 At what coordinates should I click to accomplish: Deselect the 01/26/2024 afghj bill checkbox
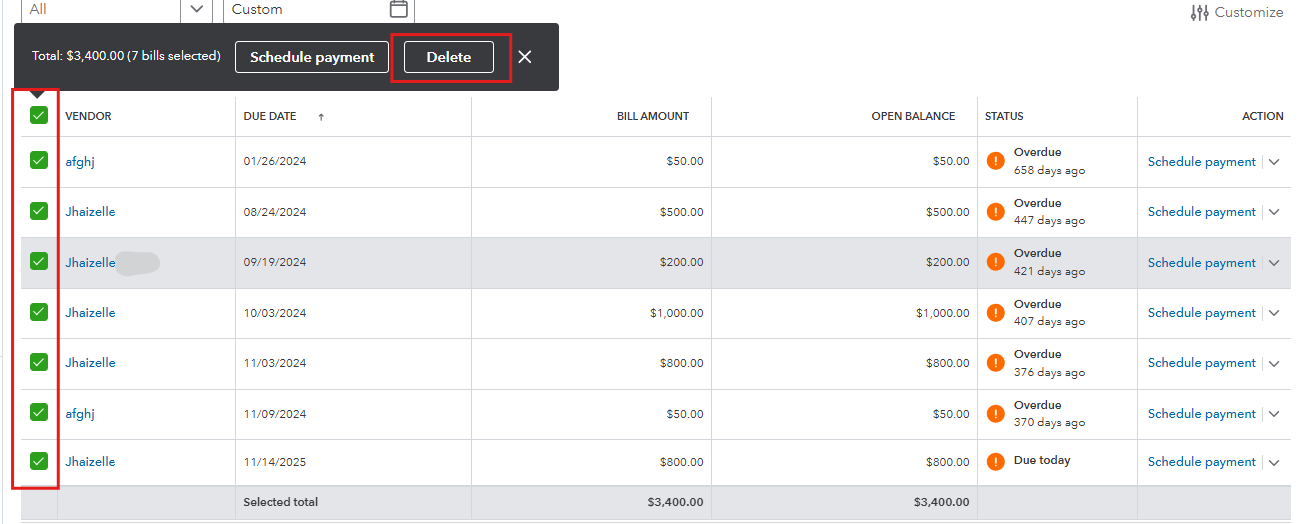[39, 160]
